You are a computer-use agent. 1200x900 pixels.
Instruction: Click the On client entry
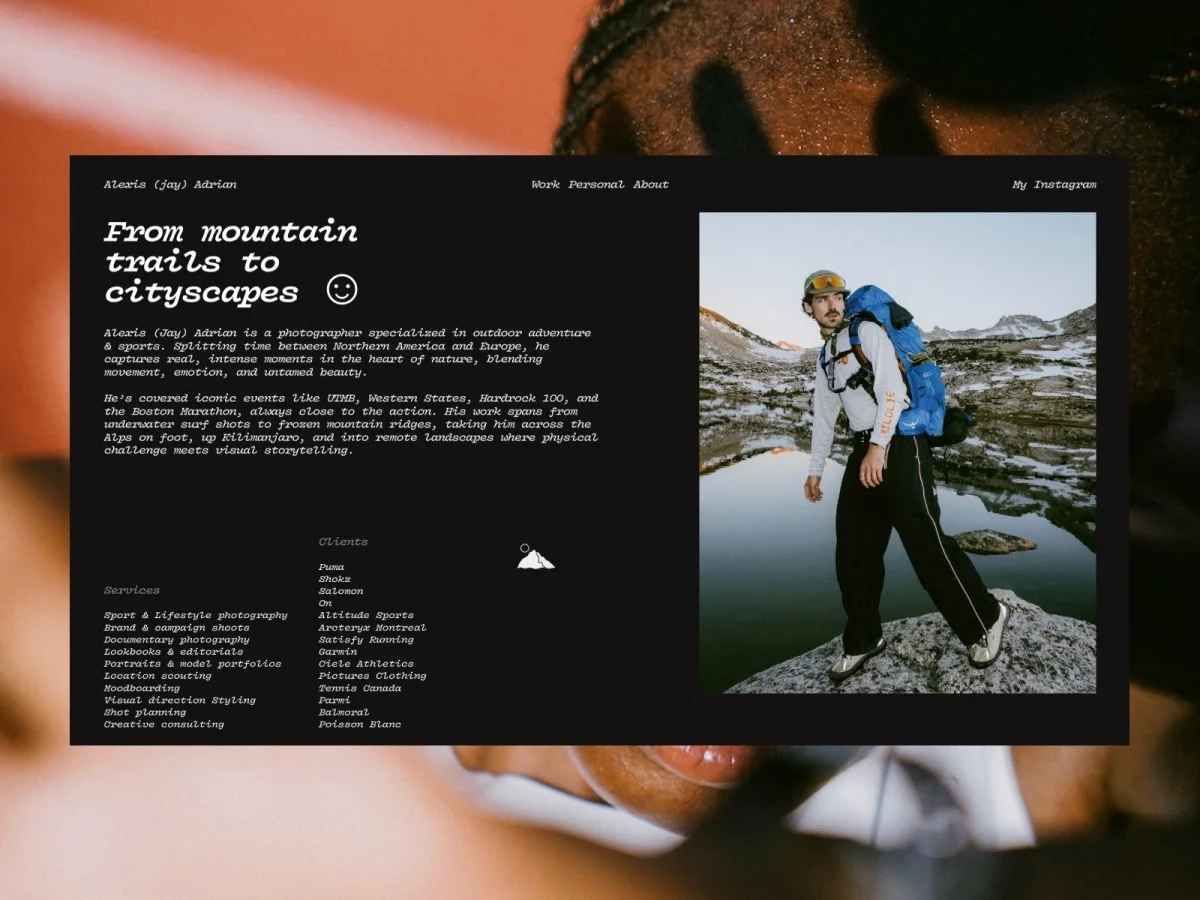tap(325, 603)
